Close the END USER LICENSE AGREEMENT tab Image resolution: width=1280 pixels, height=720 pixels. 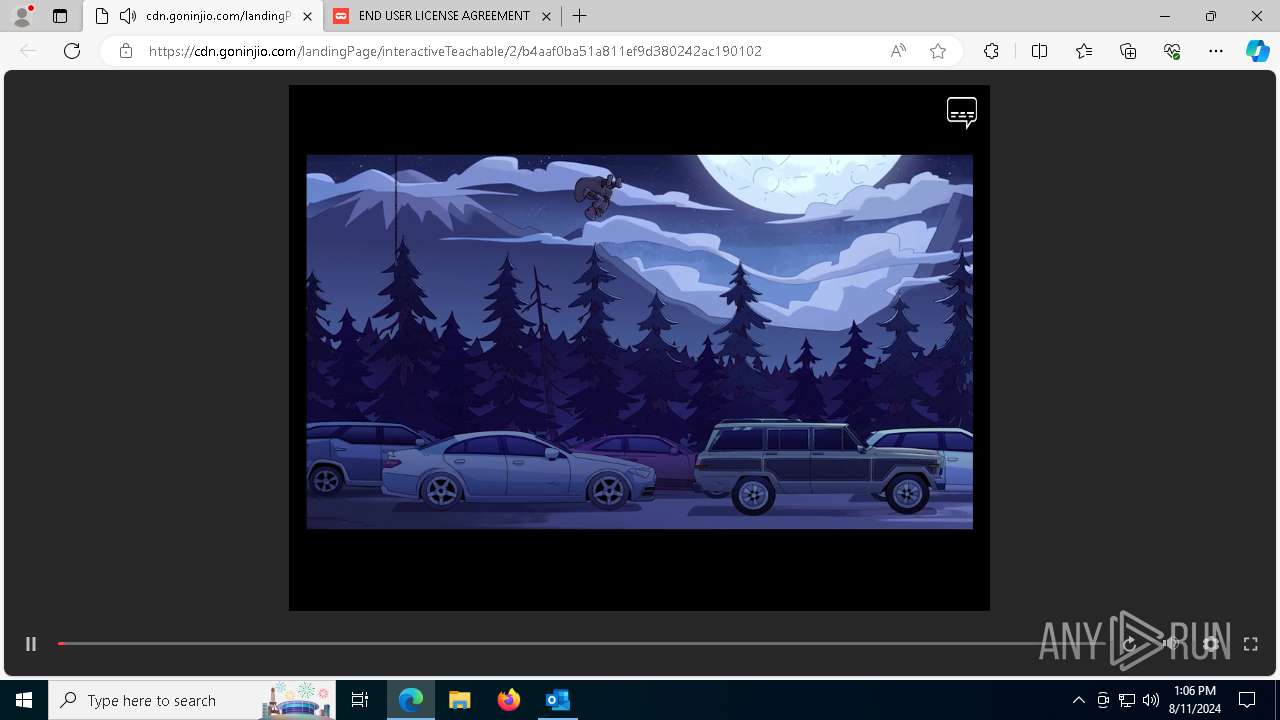546,16
